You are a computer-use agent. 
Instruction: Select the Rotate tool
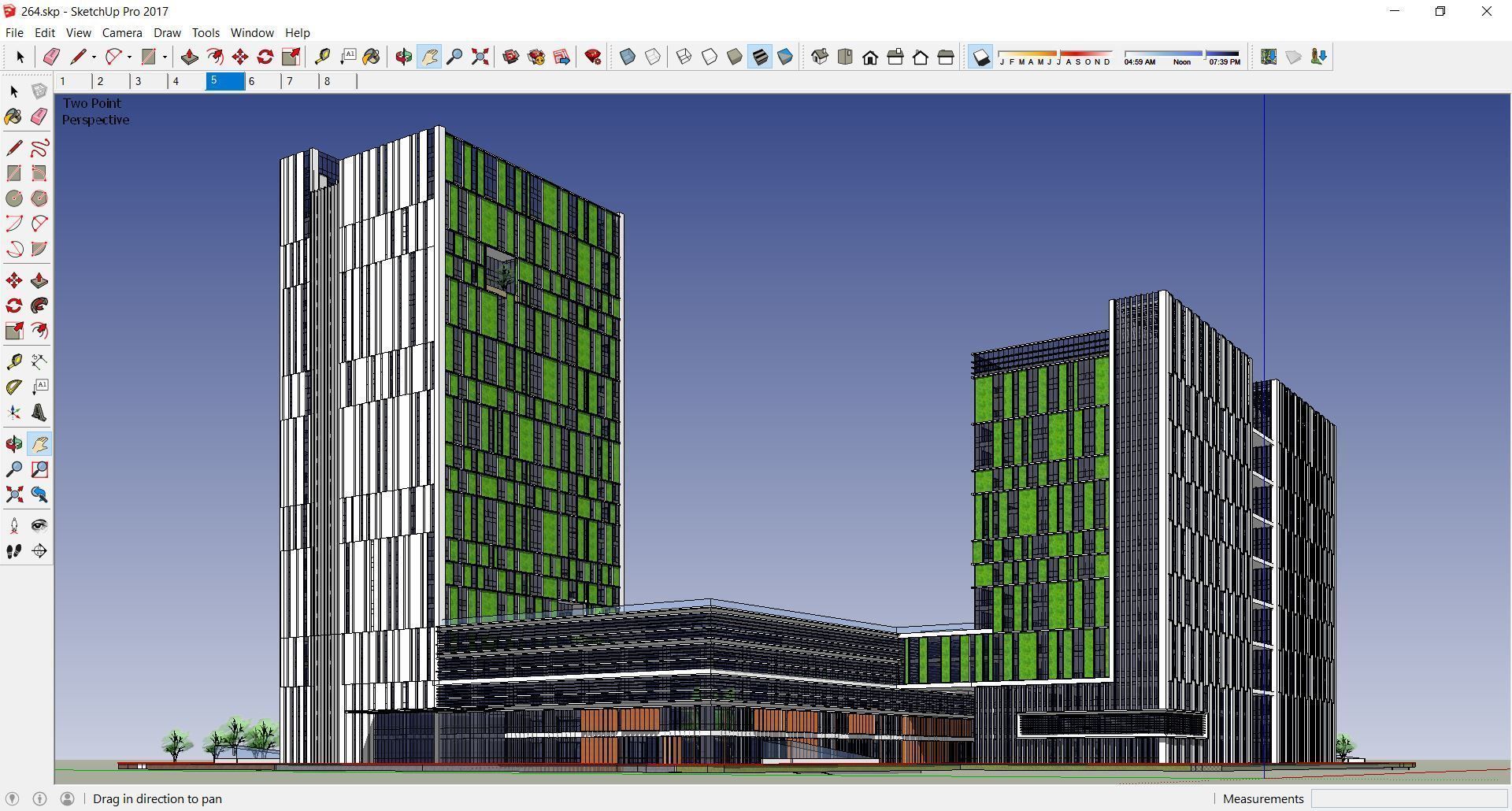(x=13, y=306)
